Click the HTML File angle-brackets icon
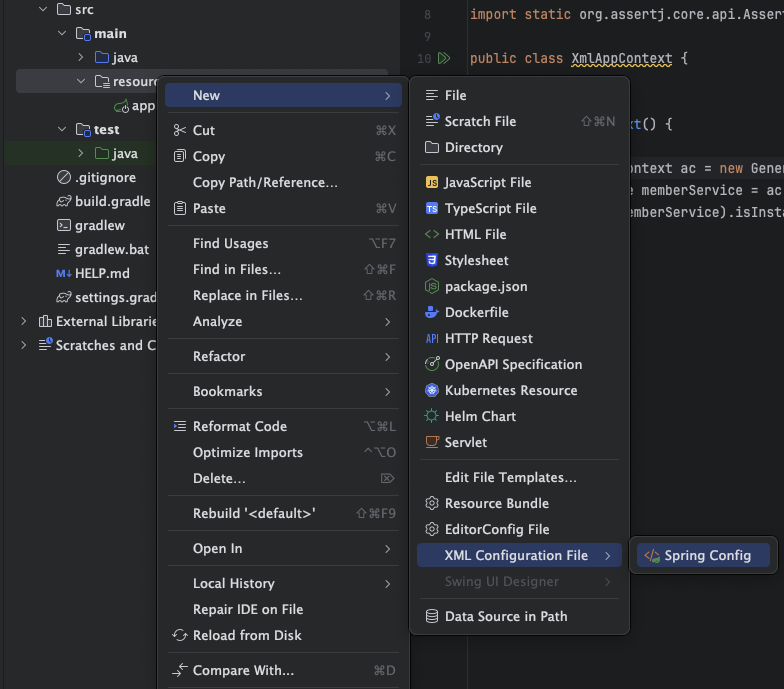Screen dimensions: 784x689 432,234
